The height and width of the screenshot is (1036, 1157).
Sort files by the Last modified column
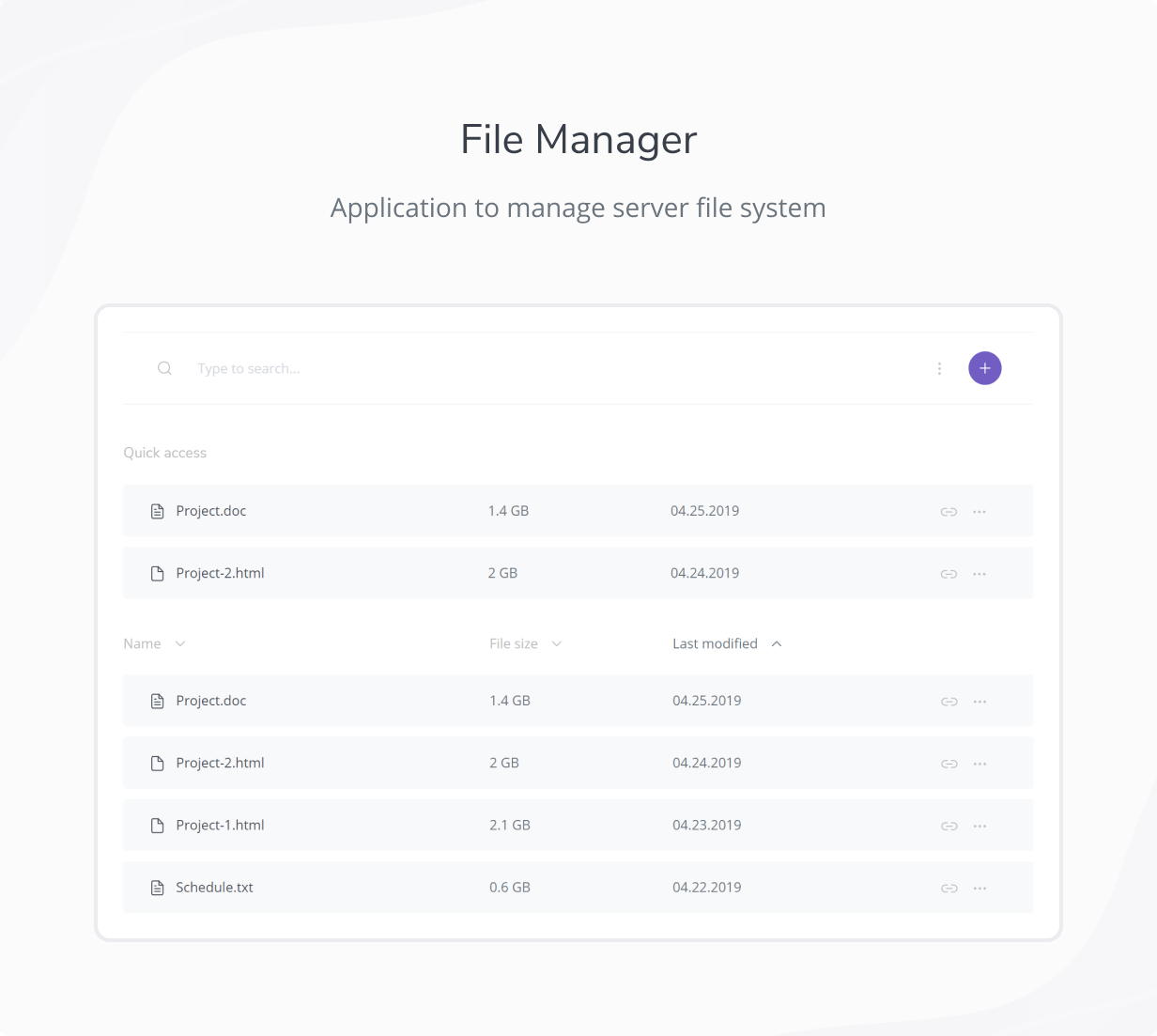tap(714, 643)
